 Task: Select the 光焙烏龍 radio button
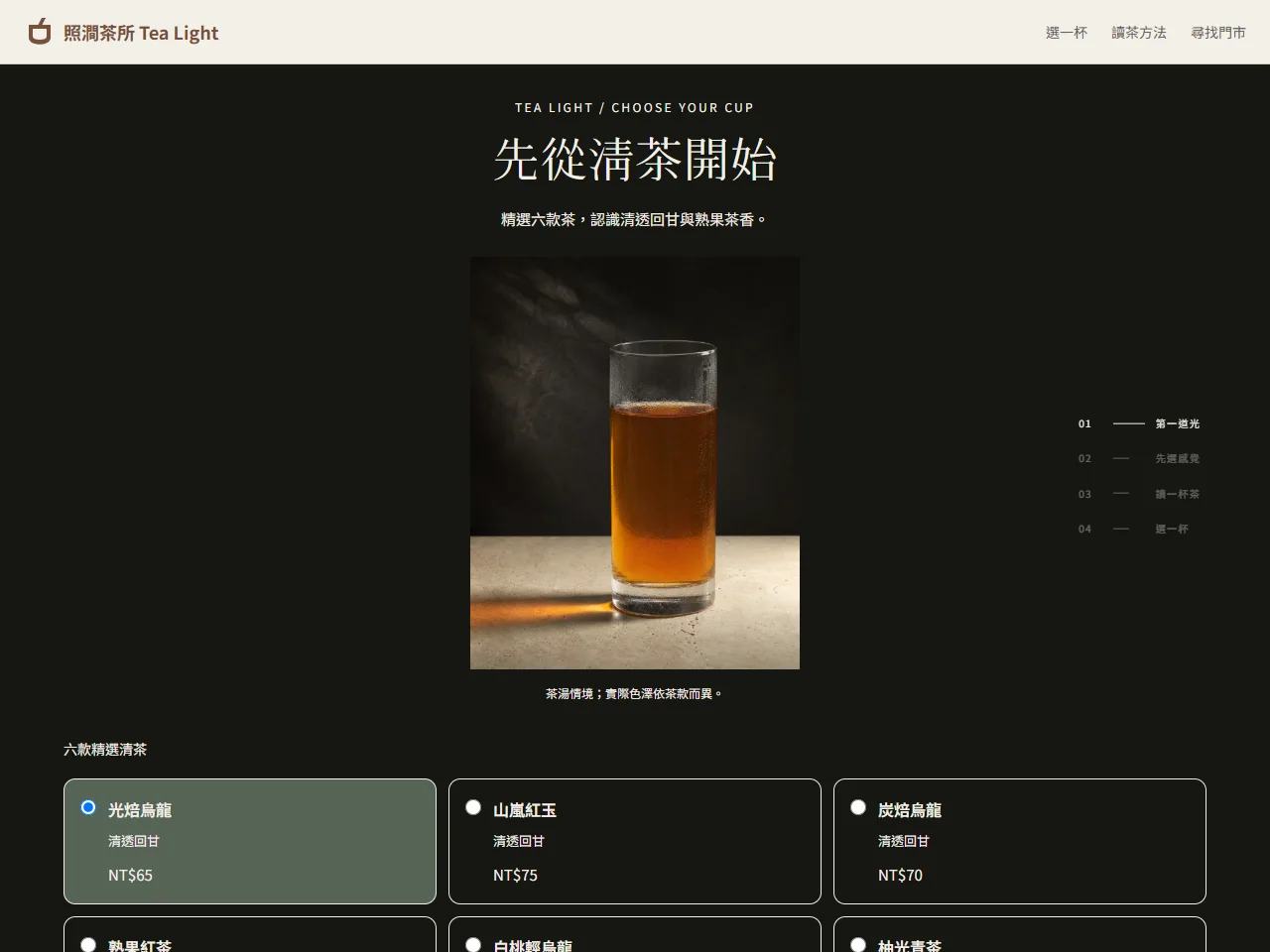tap(88, 807)
